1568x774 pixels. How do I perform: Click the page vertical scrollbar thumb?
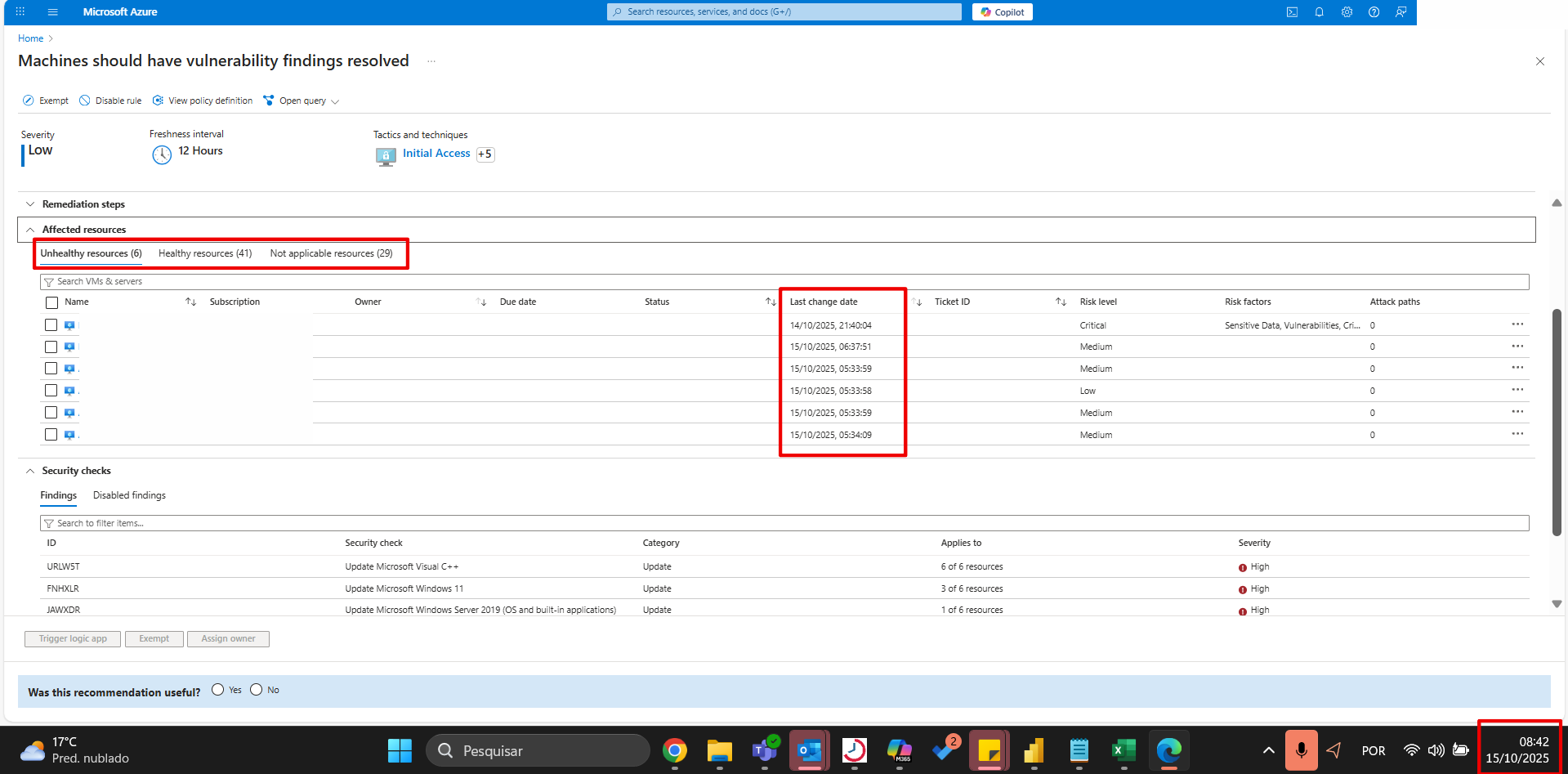coord(1557,422)
